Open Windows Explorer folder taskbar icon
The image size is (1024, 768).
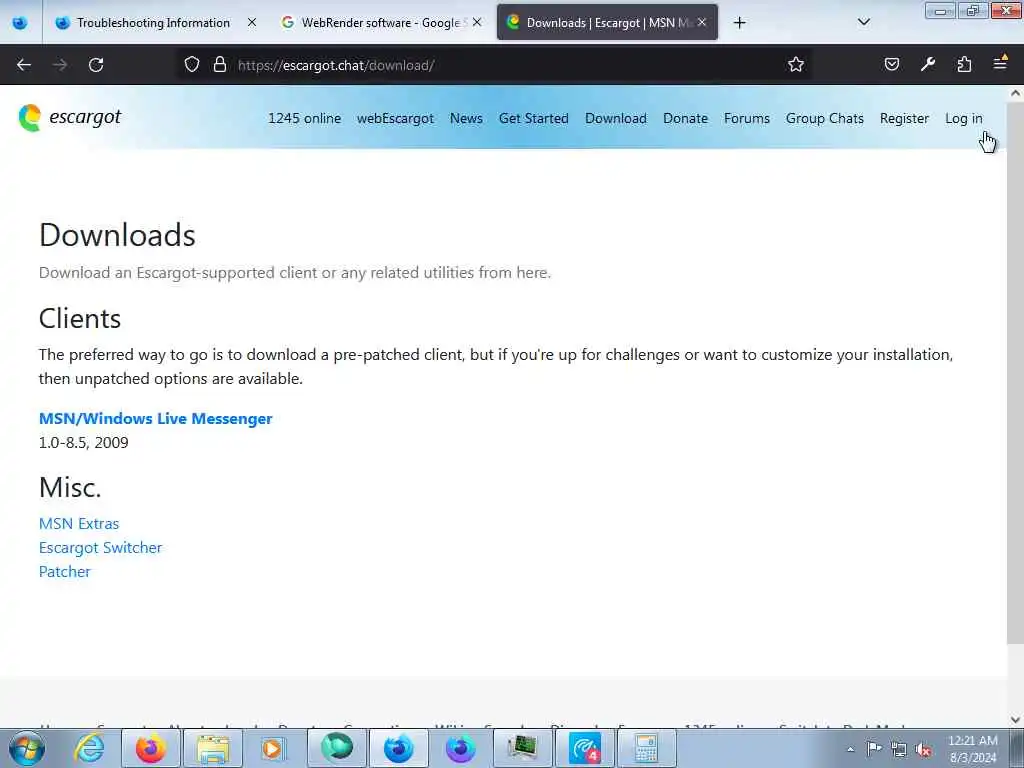coord(212,748)
